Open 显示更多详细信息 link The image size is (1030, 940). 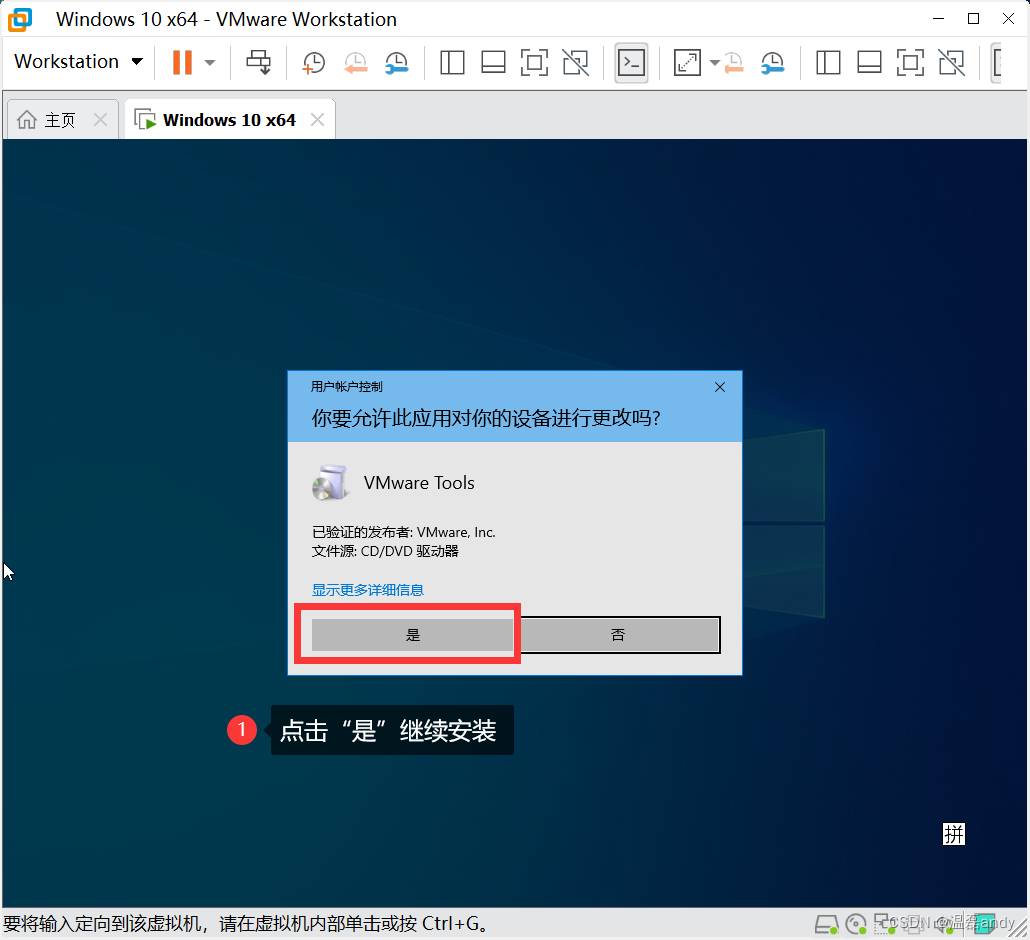pos(368,590)
